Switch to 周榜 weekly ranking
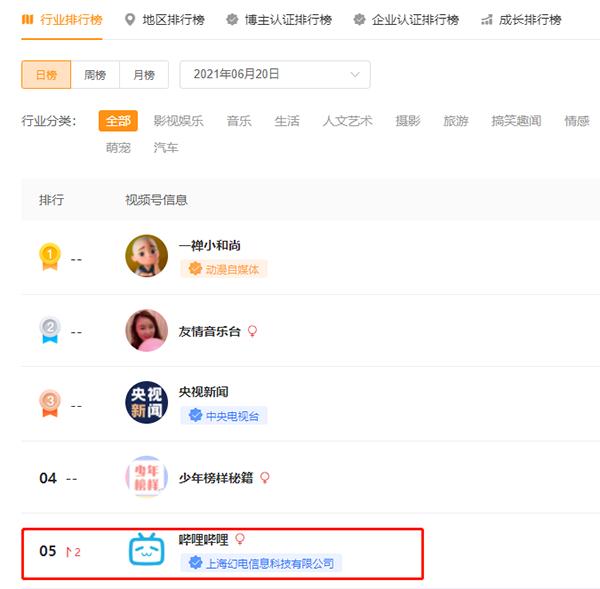The width and height of the screenshot is (600, 589). pyautogui.click(x=95, y=75)
